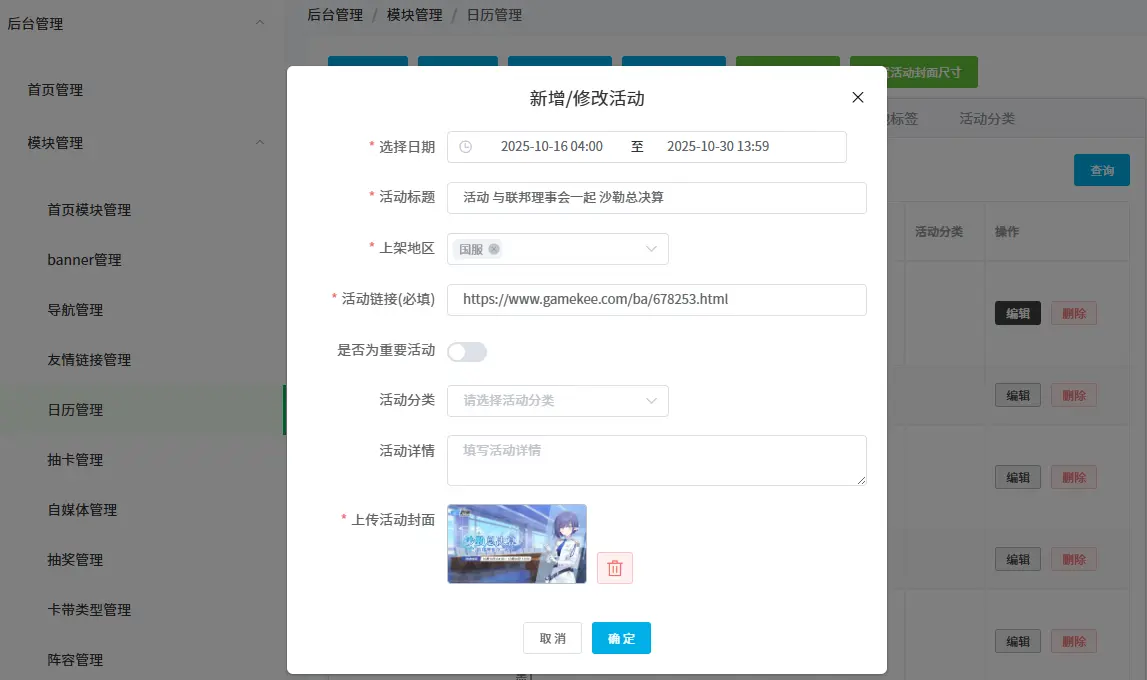Image resolution: width=1147 pixels, height=680 pixels.
Task: Click the red trash icon to delete cover
Action: pos(615,568)
